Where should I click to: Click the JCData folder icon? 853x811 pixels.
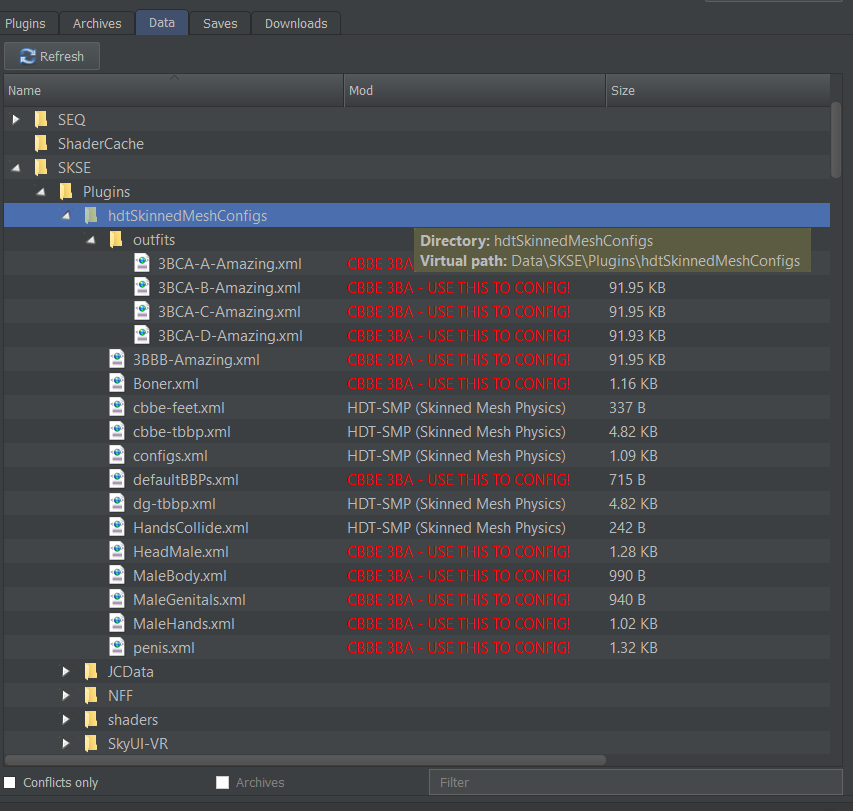[x=91, y=671]
